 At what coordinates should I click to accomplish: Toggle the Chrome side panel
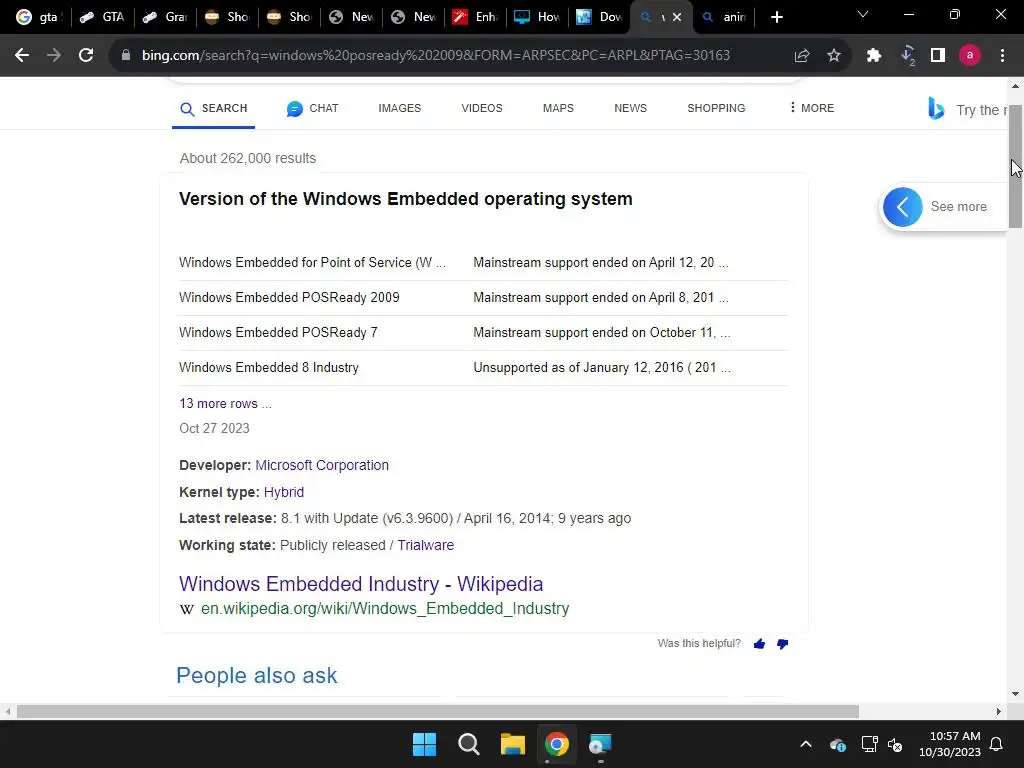938,56
